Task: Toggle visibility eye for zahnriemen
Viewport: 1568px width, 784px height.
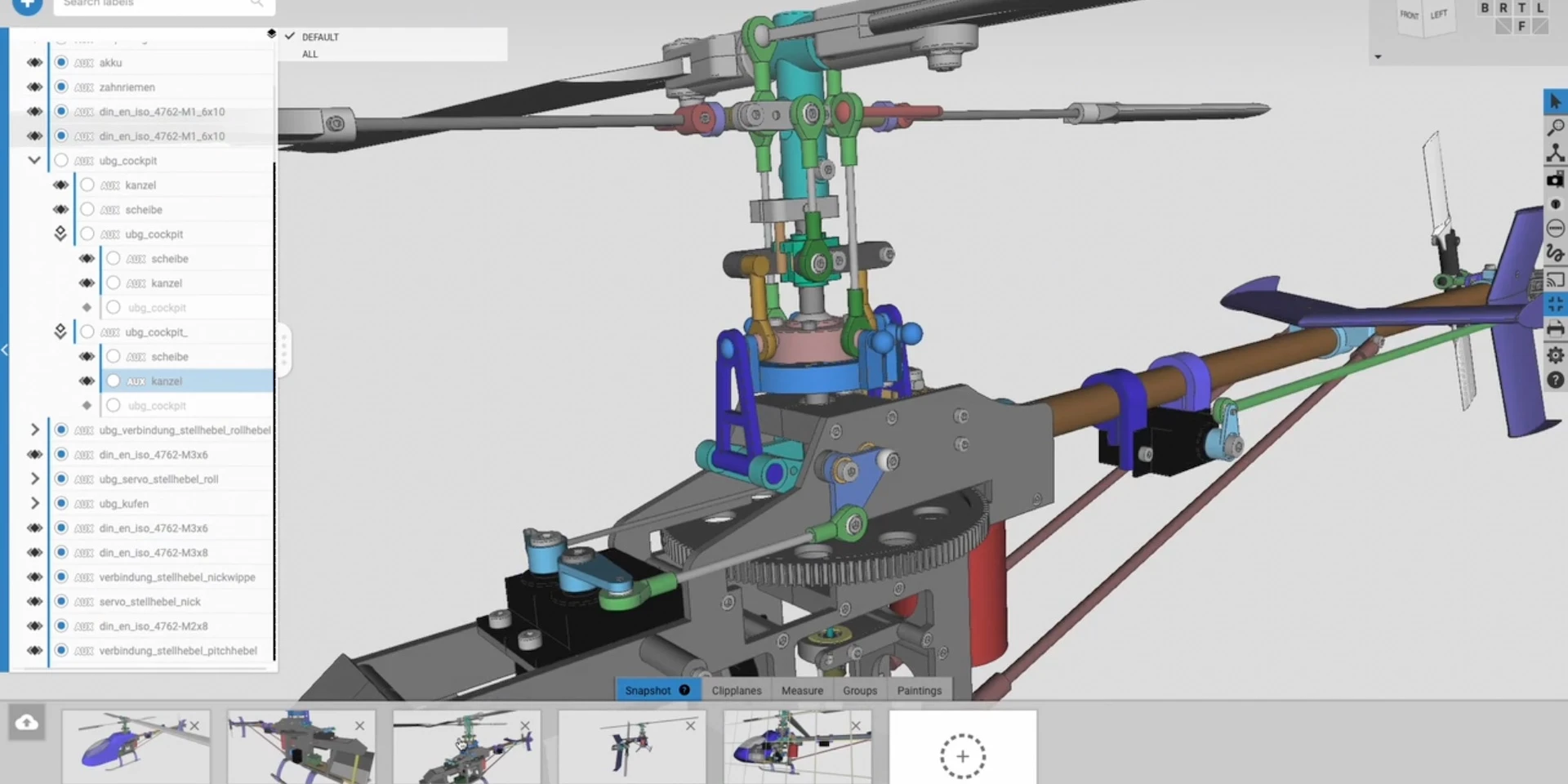Action: [x=34, y=87]
